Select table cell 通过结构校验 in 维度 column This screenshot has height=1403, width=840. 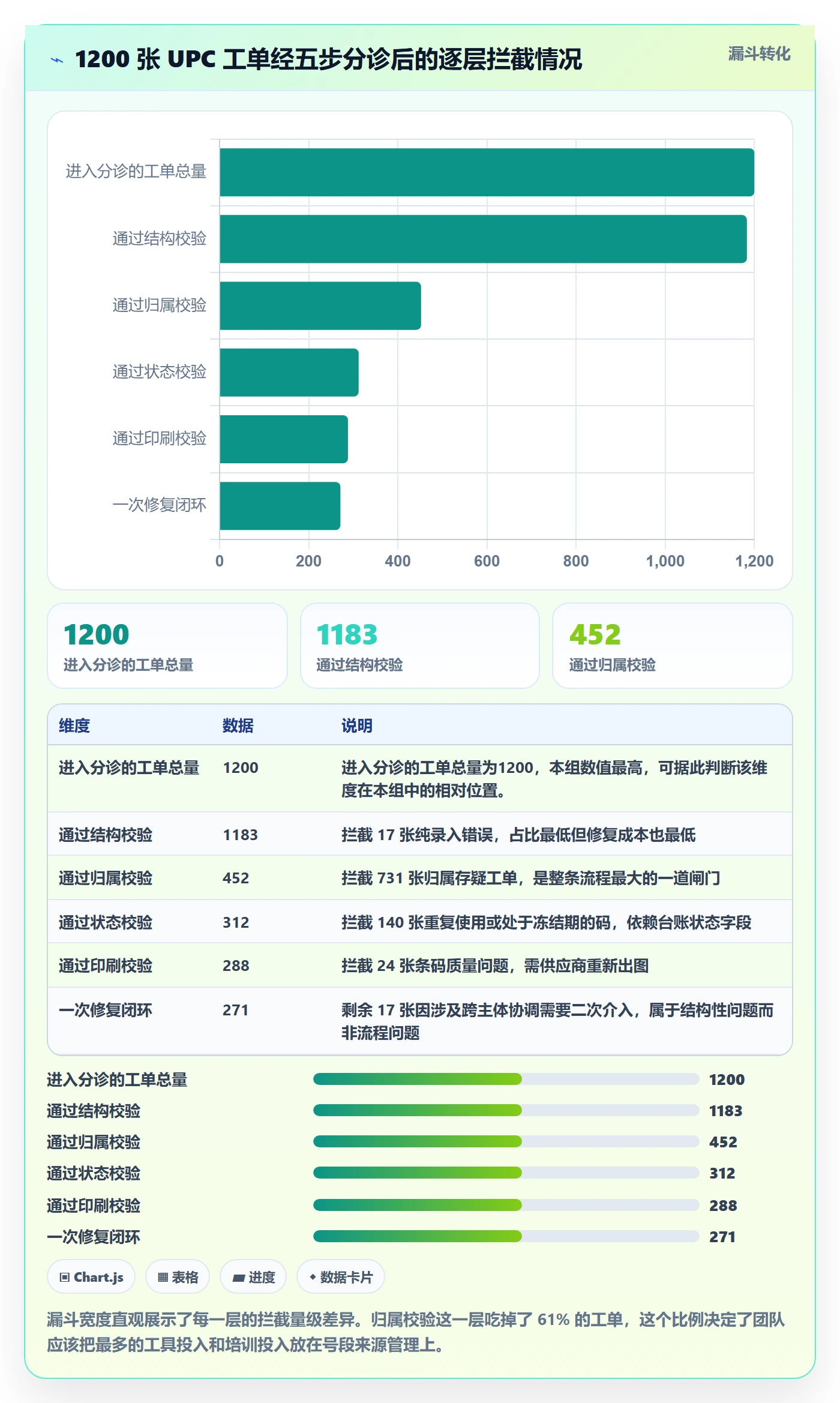coord(106,835)
